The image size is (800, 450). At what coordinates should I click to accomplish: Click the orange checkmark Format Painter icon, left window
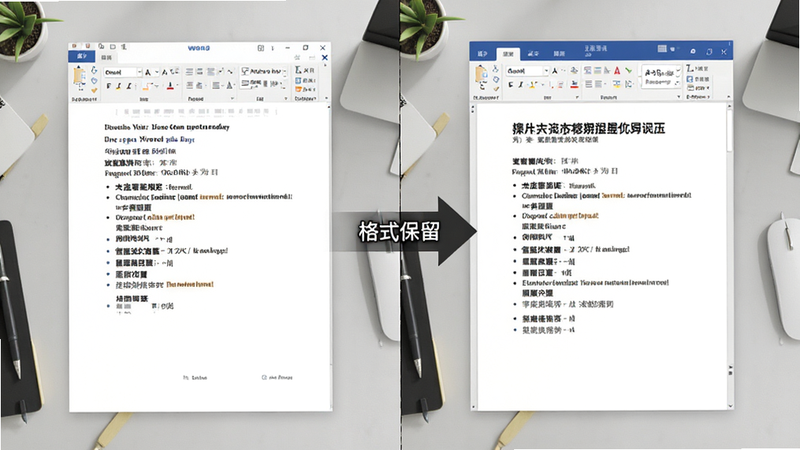[x=94, y=90]
